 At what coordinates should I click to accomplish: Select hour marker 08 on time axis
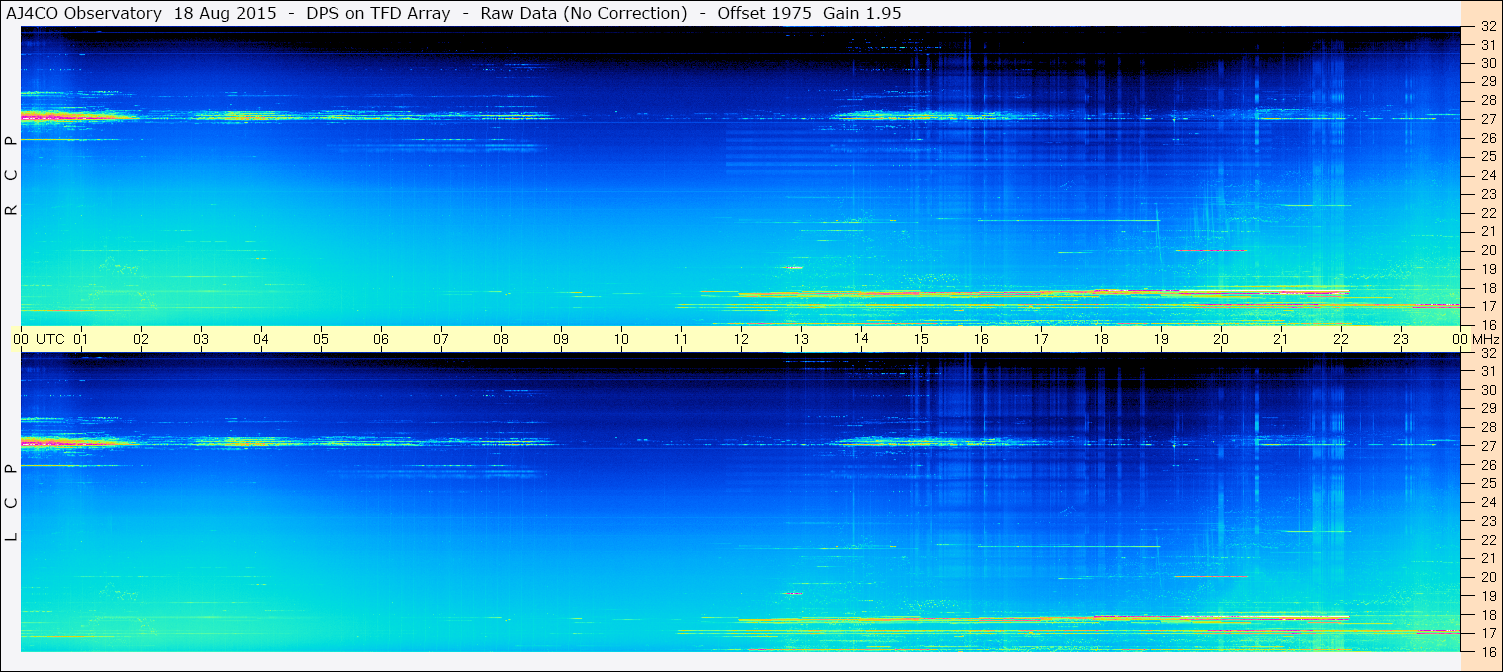pos(501,339)
